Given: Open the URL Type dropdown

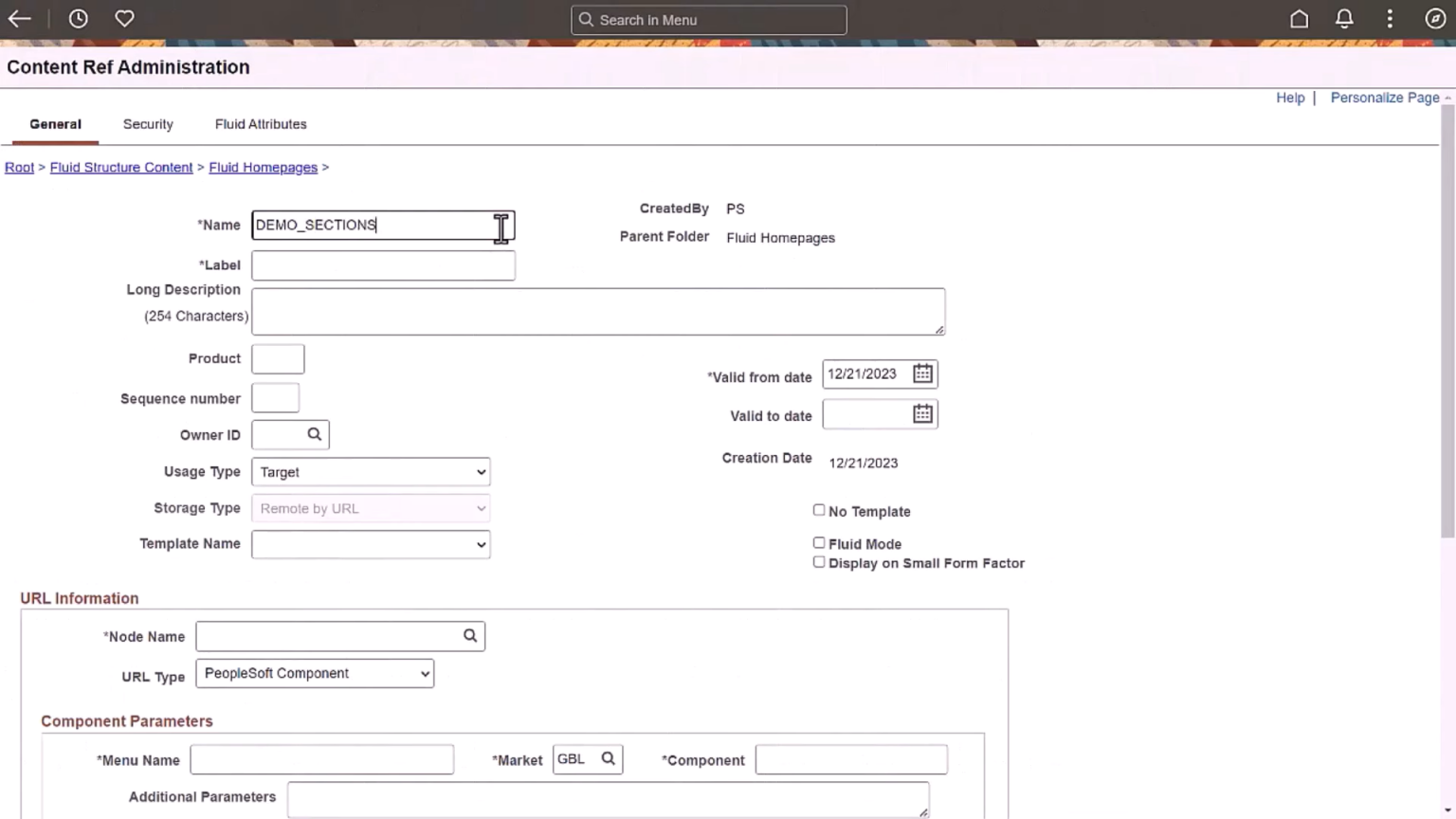Looking at the screenshot, I should pos(424,673).
